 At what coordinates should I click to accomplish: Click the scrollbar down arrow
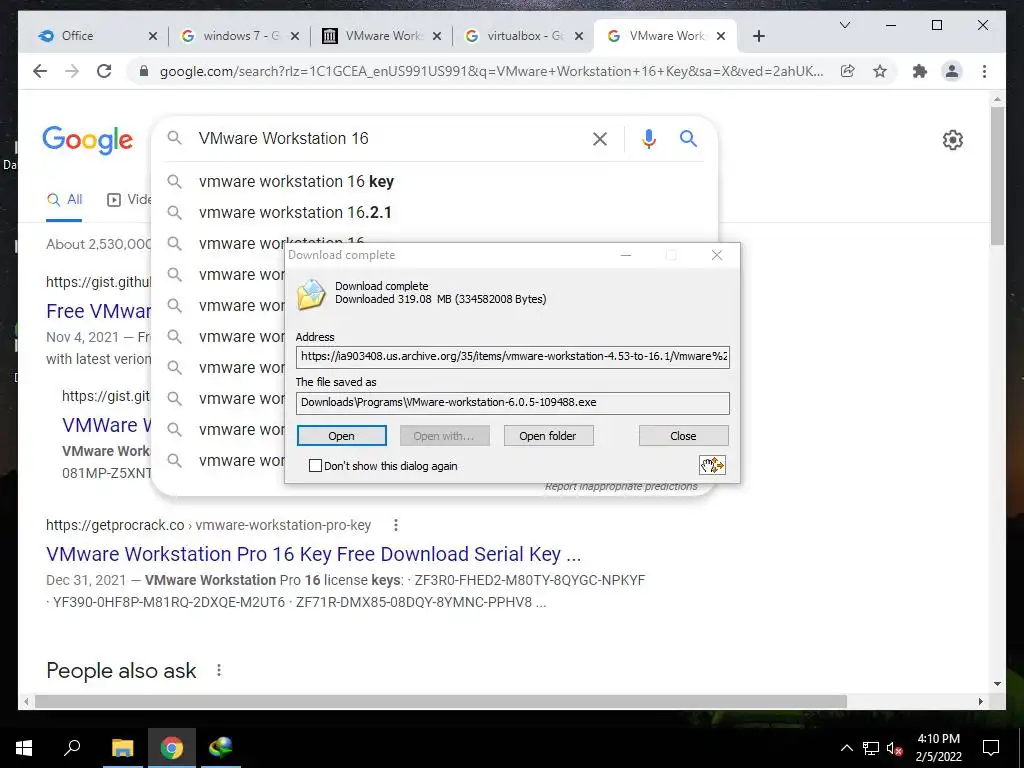point(997,684)
